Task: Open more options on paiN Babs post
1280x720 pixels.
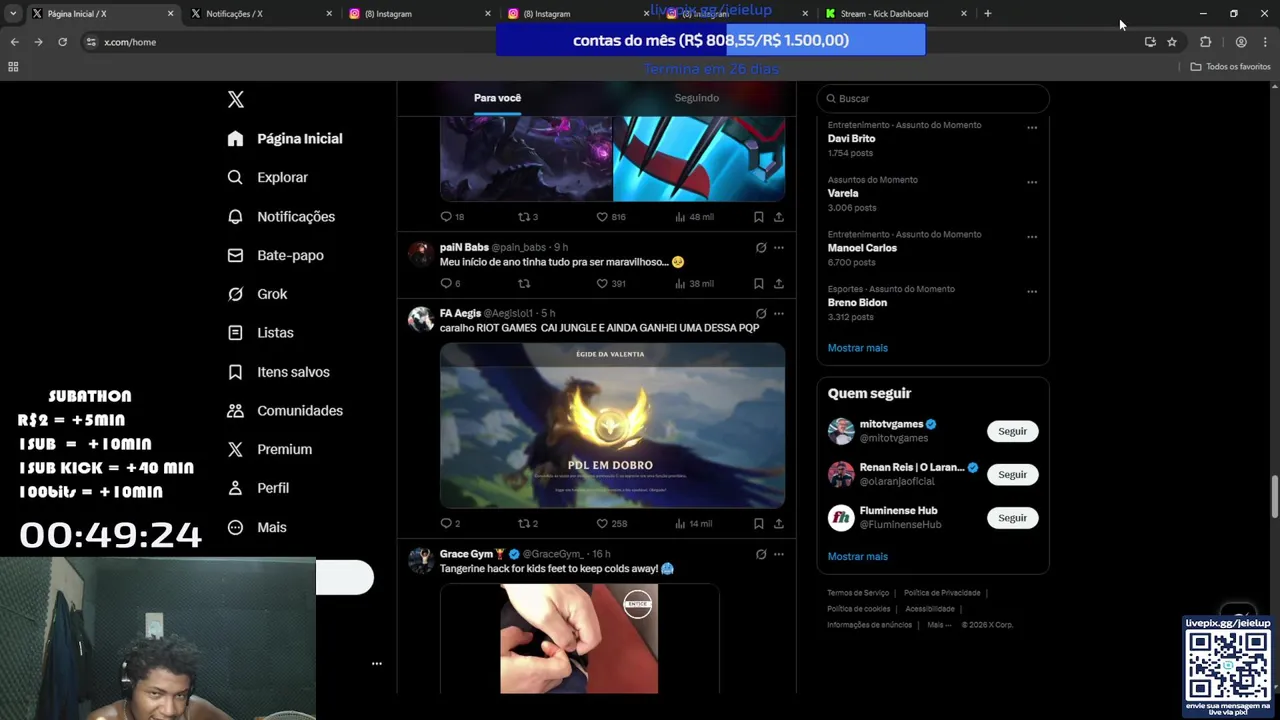Action: 779,247
